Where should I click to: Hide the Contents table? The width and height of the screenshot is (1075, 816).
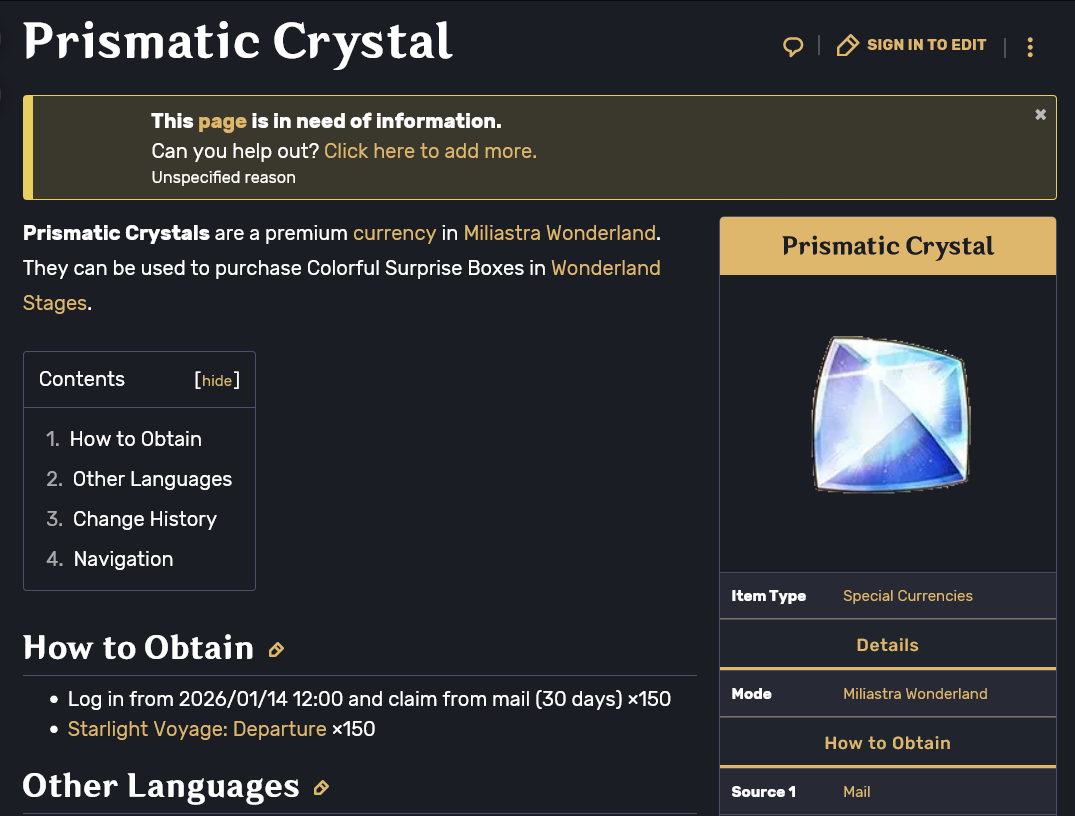(217, 380)
